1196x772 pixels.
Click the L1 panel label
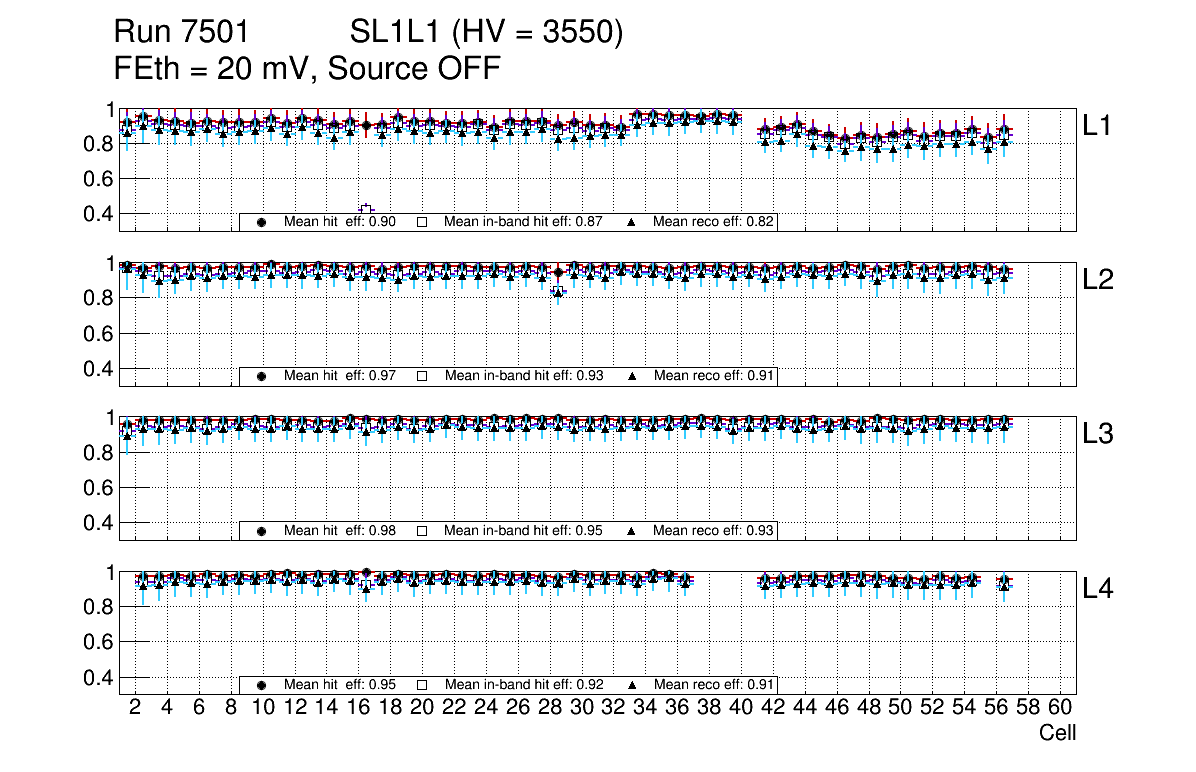(x=1097, y=125)
